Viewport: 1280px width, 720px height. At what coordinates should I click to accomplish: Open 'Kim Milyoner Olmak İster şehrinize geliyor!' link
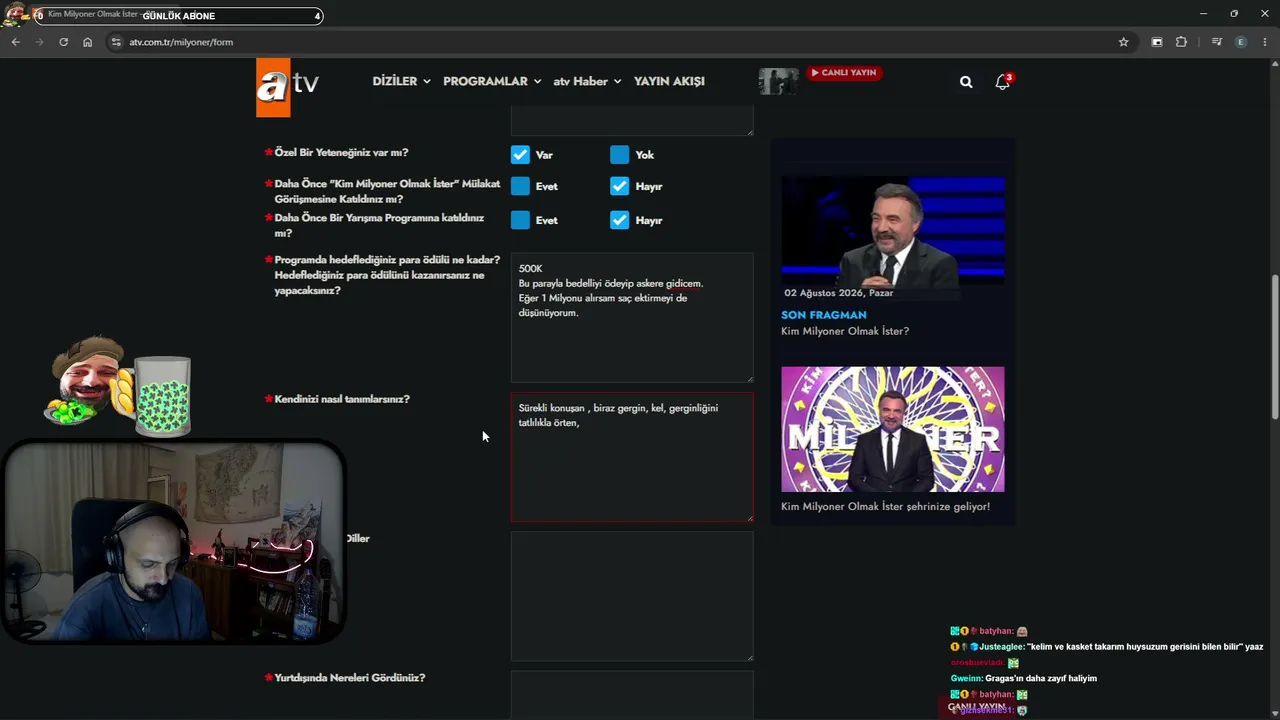tap(885, 506)
